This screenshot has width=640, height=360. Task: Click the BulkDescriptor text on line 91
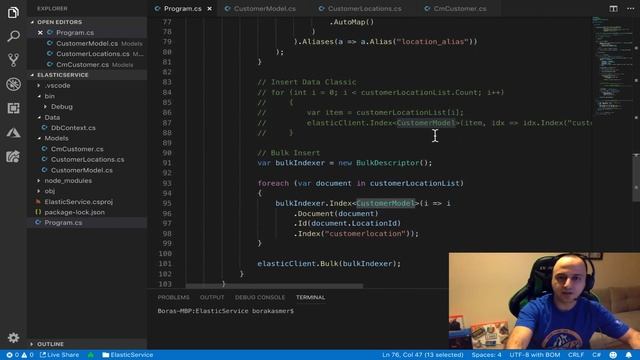(388, 163)
